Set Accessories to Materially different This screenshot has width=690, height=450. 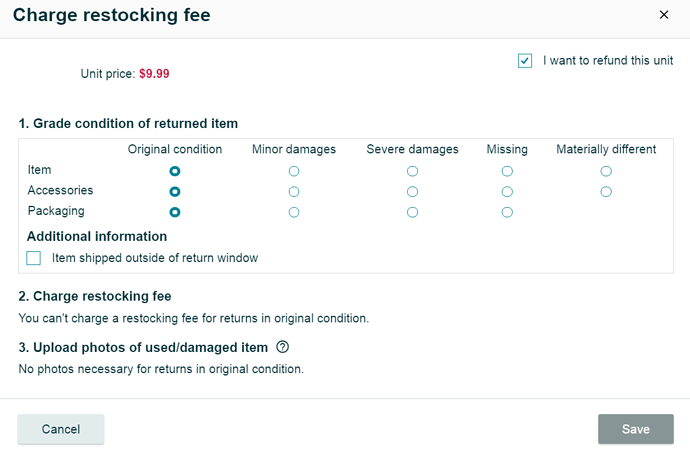606,191
